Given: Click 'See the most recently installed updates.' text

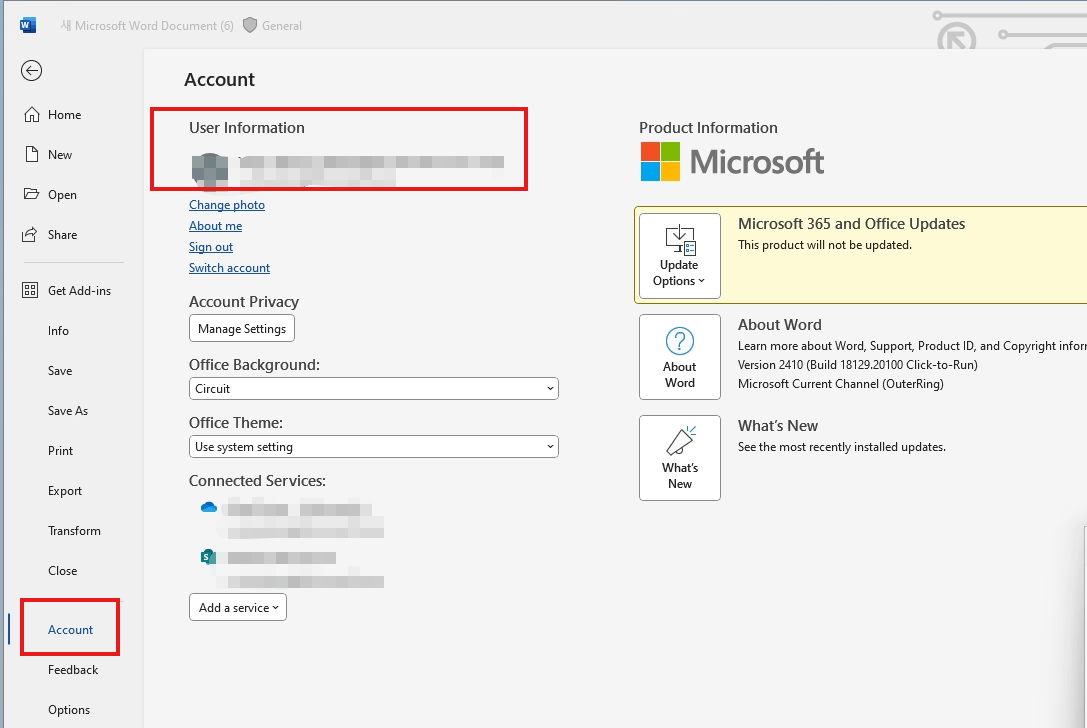Looking at the screenshot, I should [842, 447].
